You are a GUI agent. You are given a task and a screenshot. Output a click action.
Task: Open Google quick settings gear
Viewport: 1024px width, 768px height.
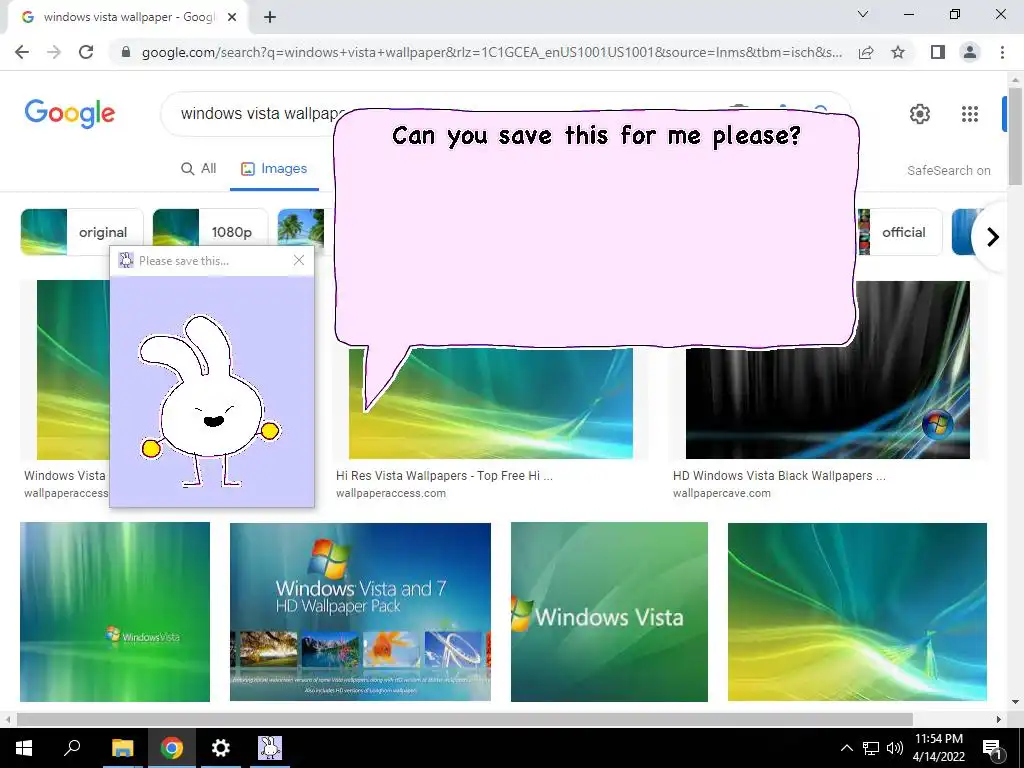[x=920, y=114]
